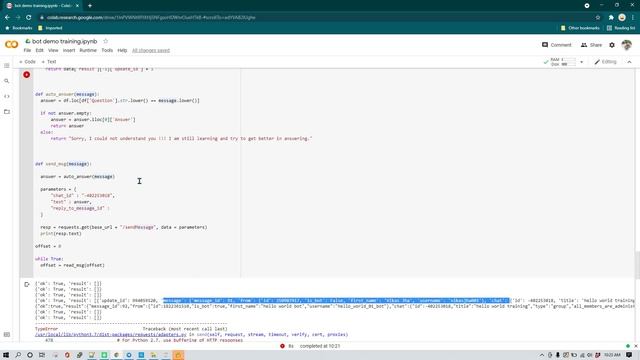Expand the RAM and Disk runtime dropdown arrow
The height and width of the screenshot is (360, 640).
point(582,62)
